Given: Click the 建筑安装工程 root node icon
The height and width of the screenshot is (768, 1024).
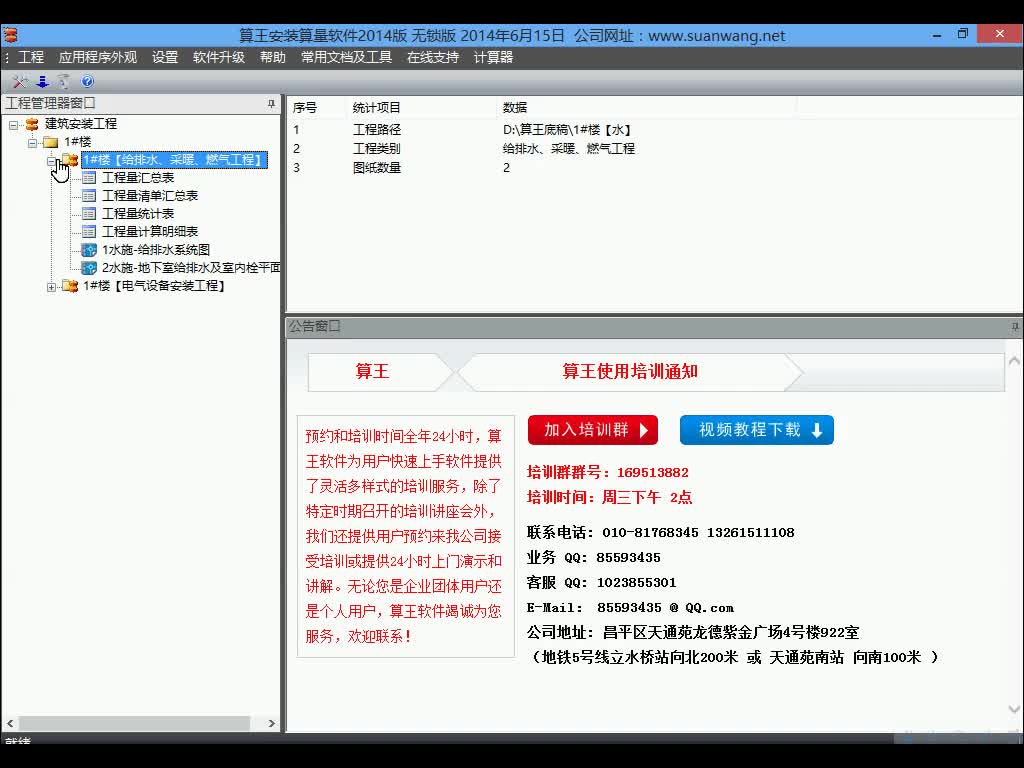Looking at the screenshot, I should pyautogui.click(x=32, y=124).
